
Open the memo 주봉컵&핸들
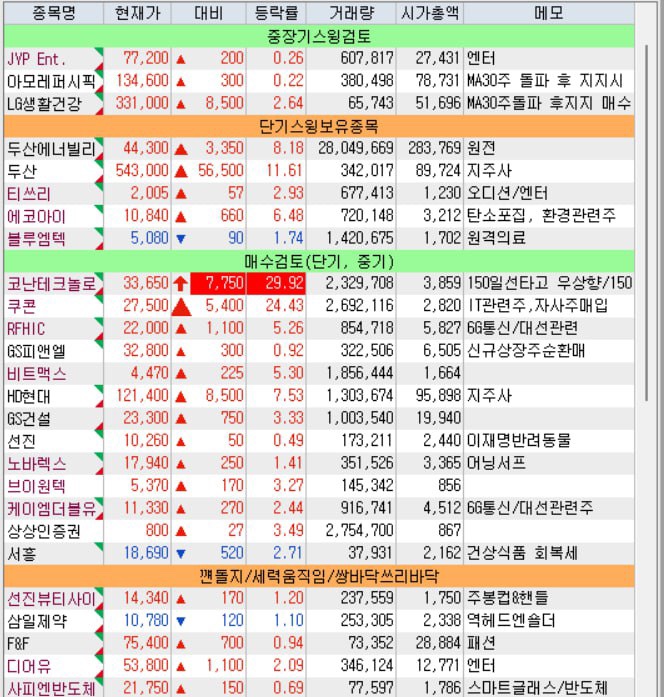point(508,598)
